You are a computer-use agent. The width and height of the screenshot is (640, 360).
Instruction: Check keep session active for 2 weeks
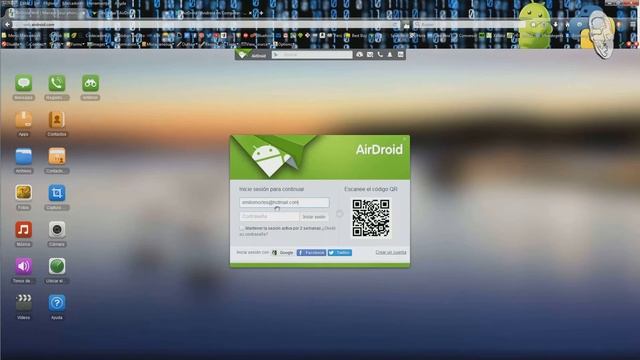pos(242,228)
